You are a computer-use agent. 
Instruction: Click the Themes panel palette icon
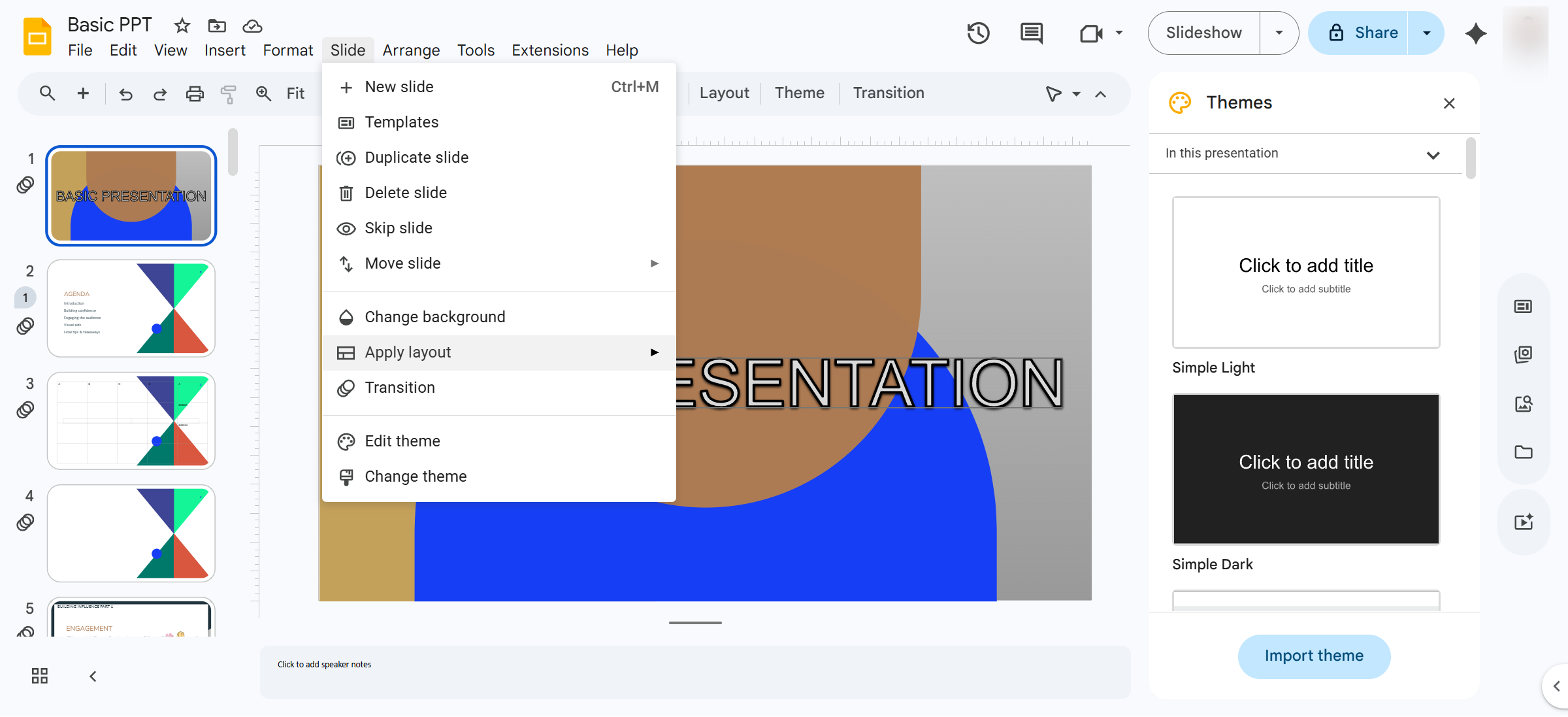click(1180, 103)
